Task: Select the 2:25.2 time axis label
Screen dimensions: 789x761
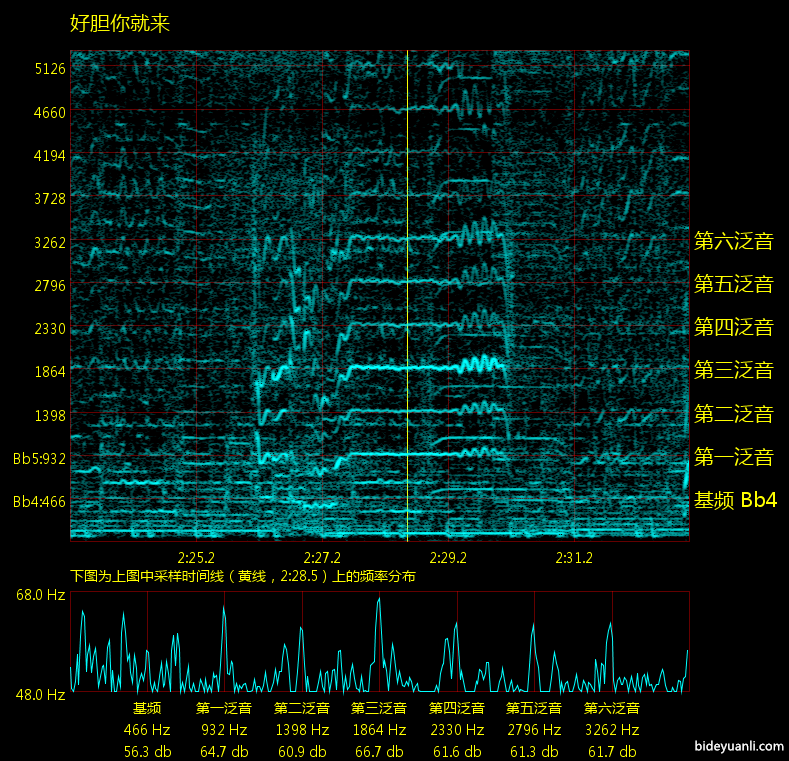Action: click(x=197, y=557)
